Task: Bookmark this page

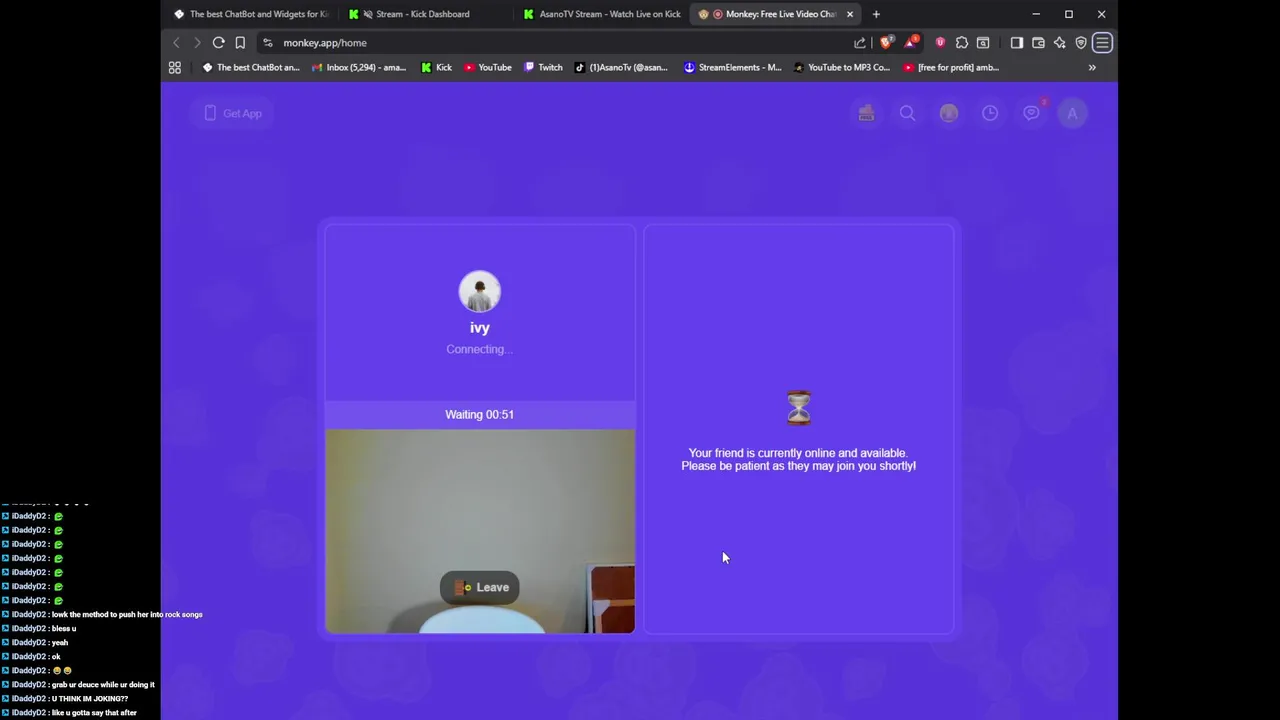Action: 240,43
